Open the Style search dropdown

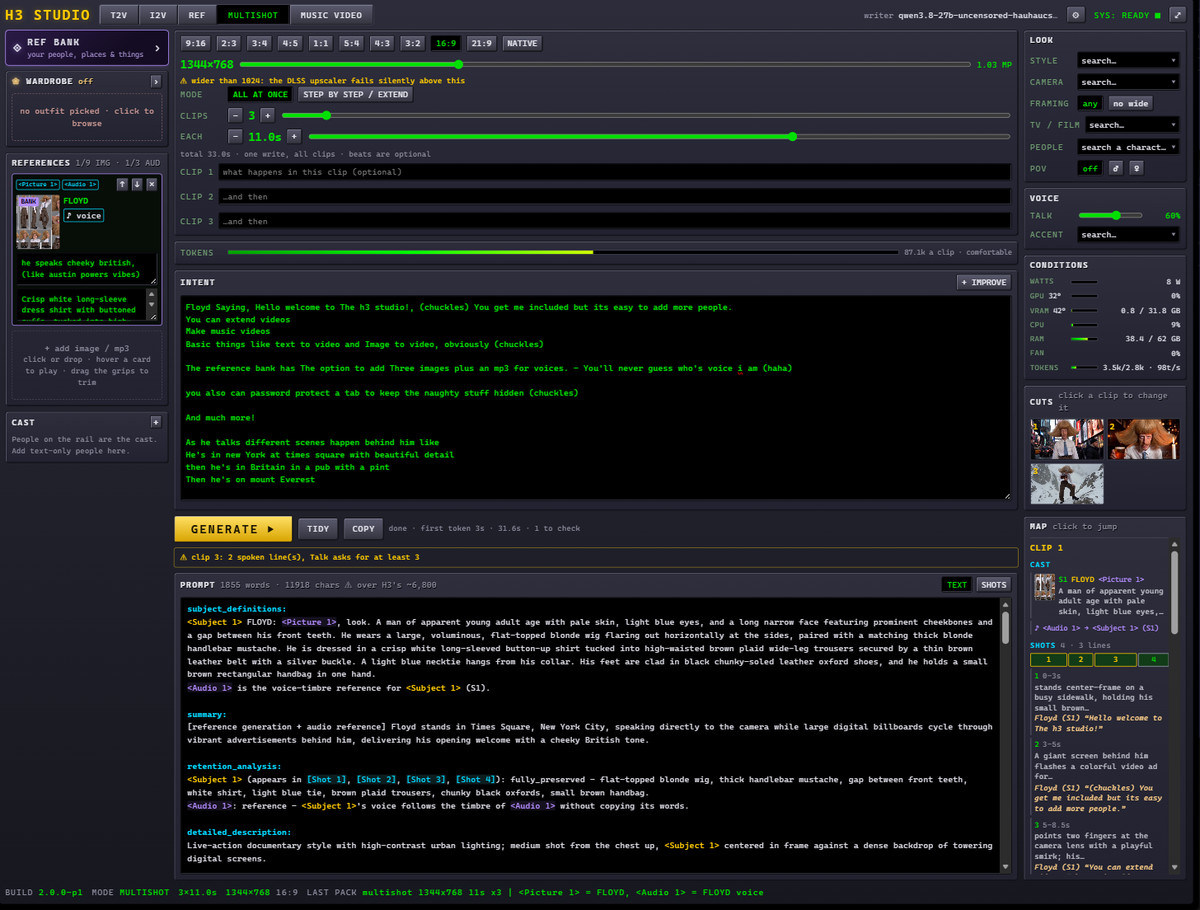[1128, 60]
